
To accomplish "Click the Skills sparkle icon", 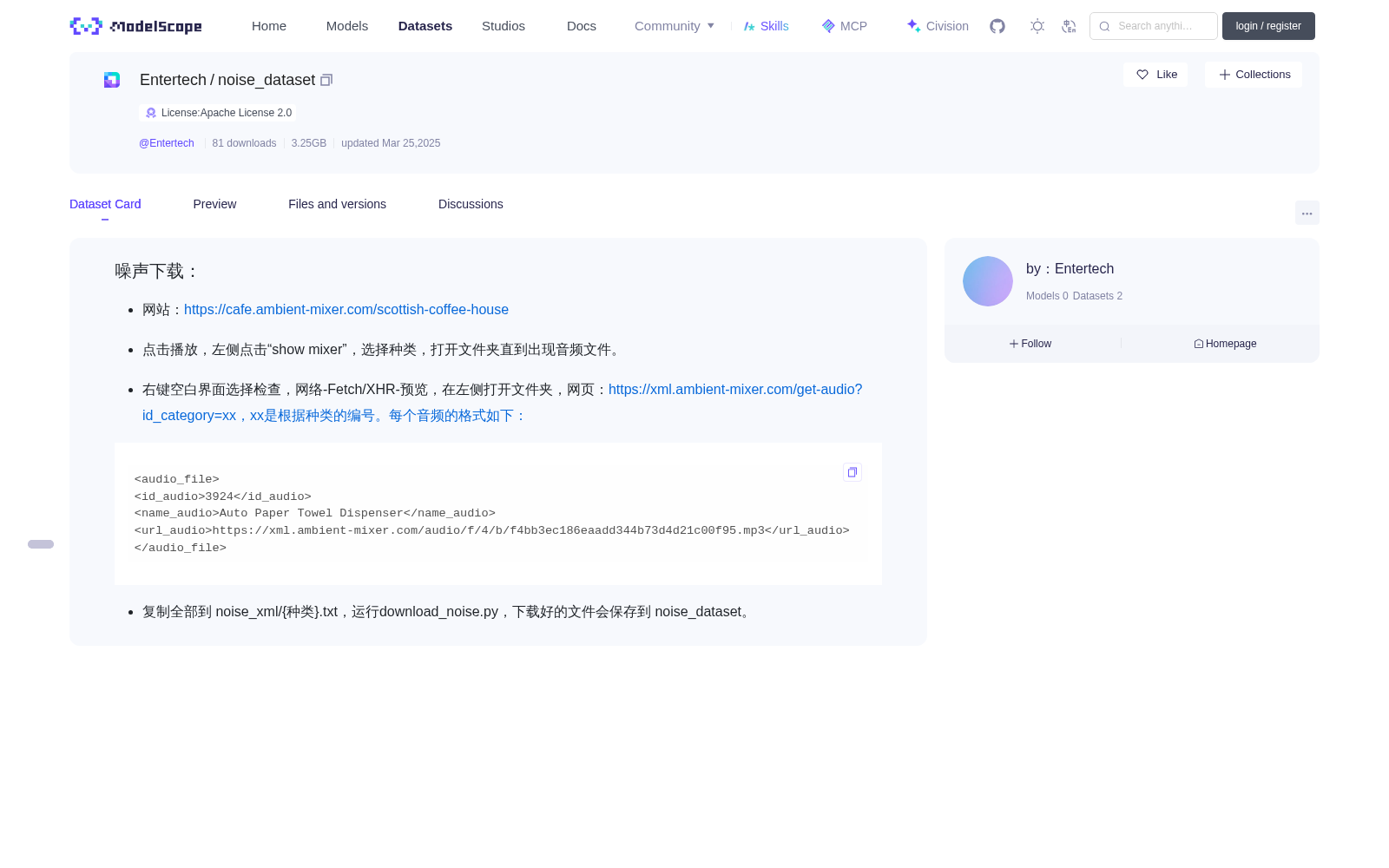I will pyautogui.click(x=749, y=26).
